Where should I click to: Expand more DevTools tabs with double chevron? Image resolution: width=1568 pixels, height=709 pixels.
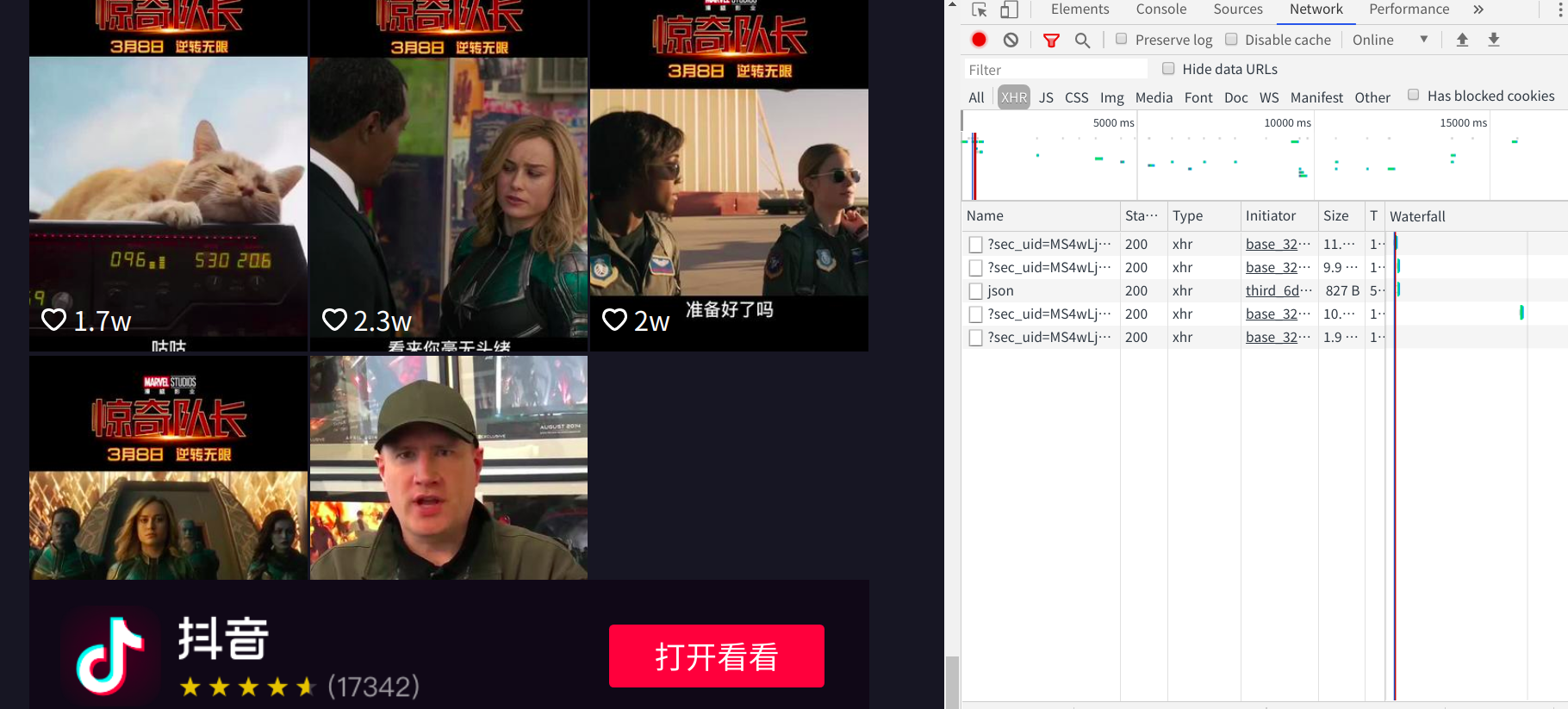click(x=1478, y=9)
